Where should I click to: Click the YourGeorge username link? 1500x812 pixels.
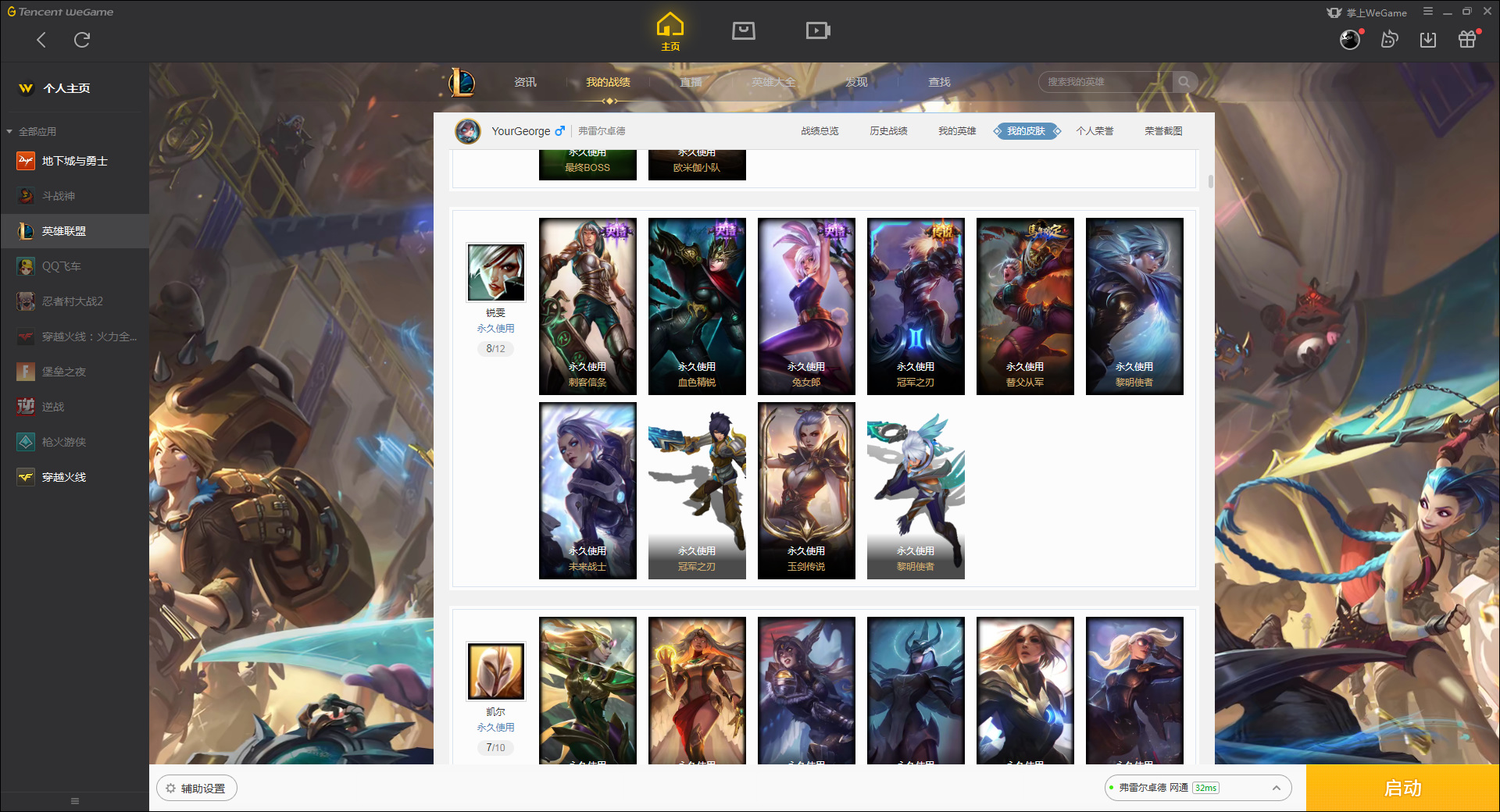click(x=520, y=131)
